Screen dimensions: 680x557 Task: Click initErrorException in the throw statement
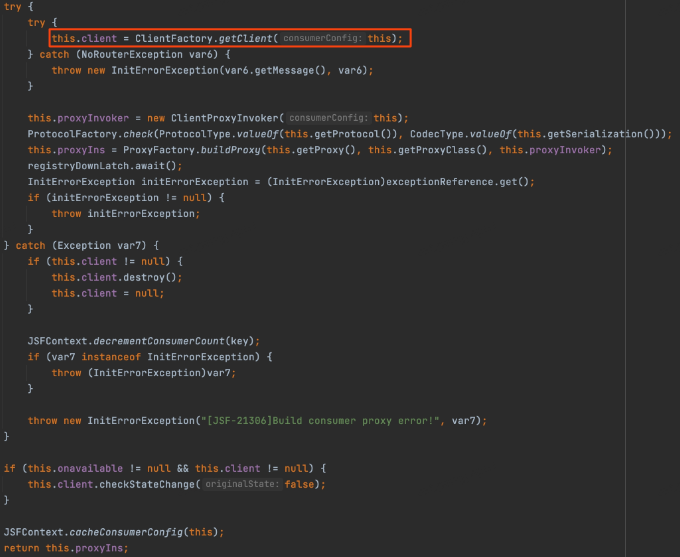(141, 214)
